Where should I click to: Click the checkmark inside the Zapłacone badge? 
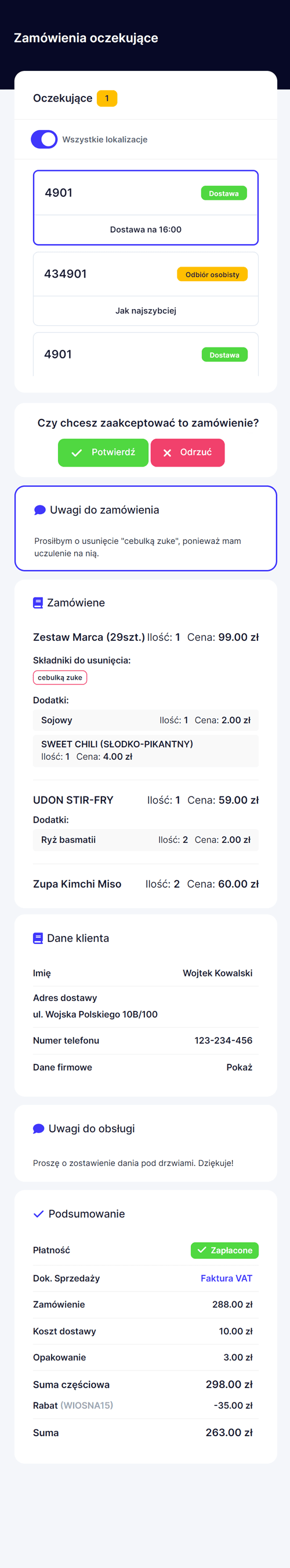(202, 1250)
